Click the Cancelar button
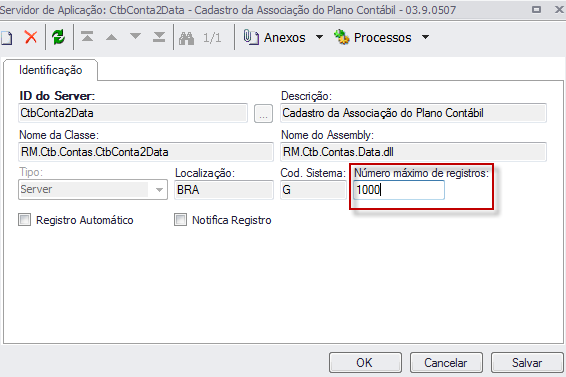Image resolution: width=566 pixels, height=377 pixels. click(446, 363)
